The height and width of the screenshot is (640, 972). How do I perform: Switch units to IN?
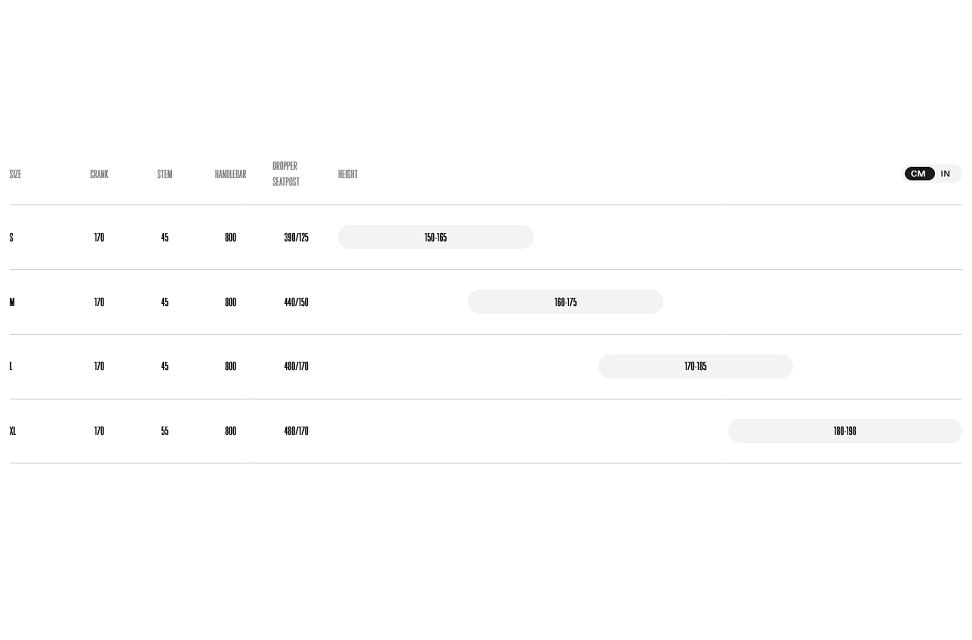coord(945,174)
